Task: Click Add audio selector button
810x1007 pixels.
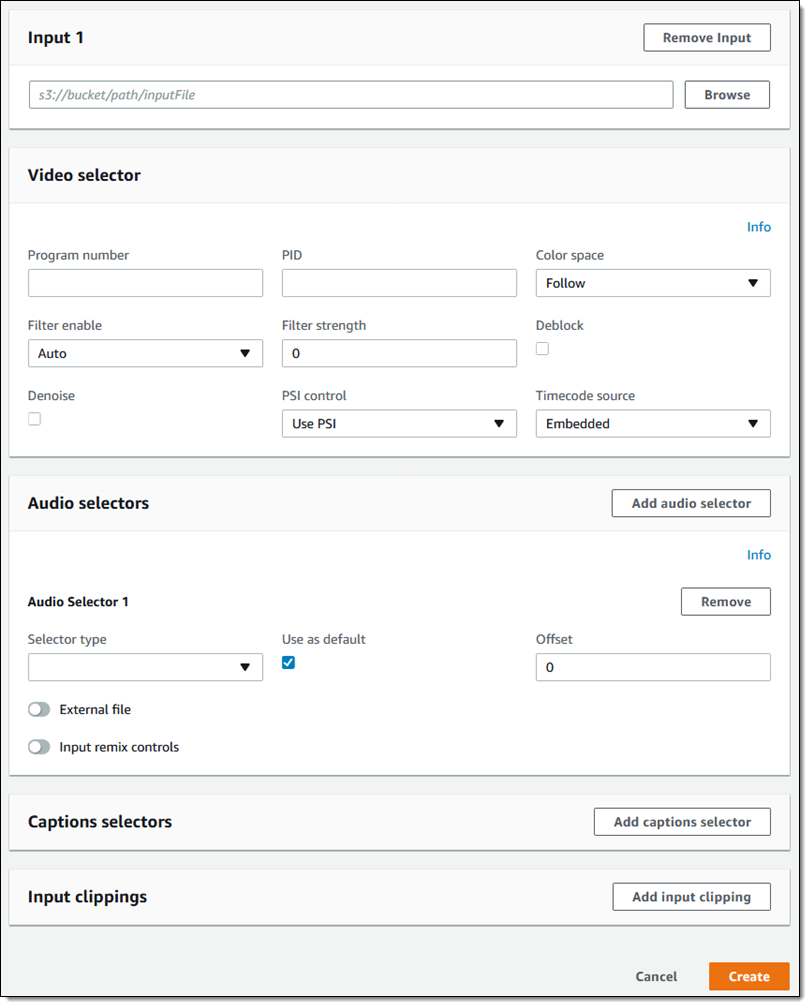Action: click(x=690, y=503)
